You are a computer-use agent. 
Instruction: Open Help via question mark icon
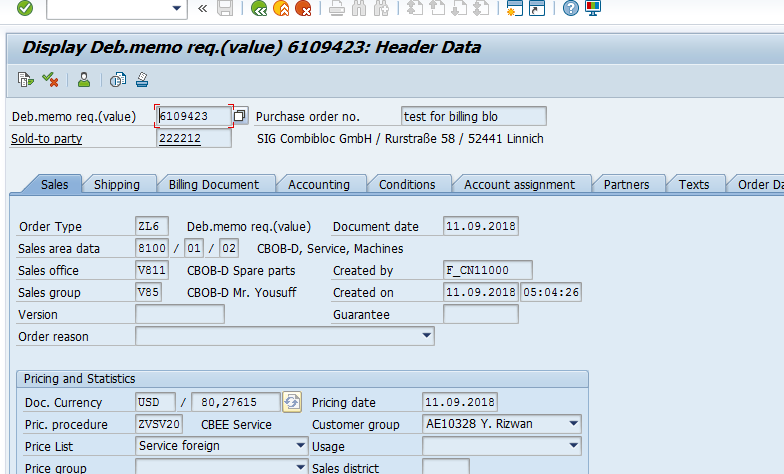coord(570,9)
